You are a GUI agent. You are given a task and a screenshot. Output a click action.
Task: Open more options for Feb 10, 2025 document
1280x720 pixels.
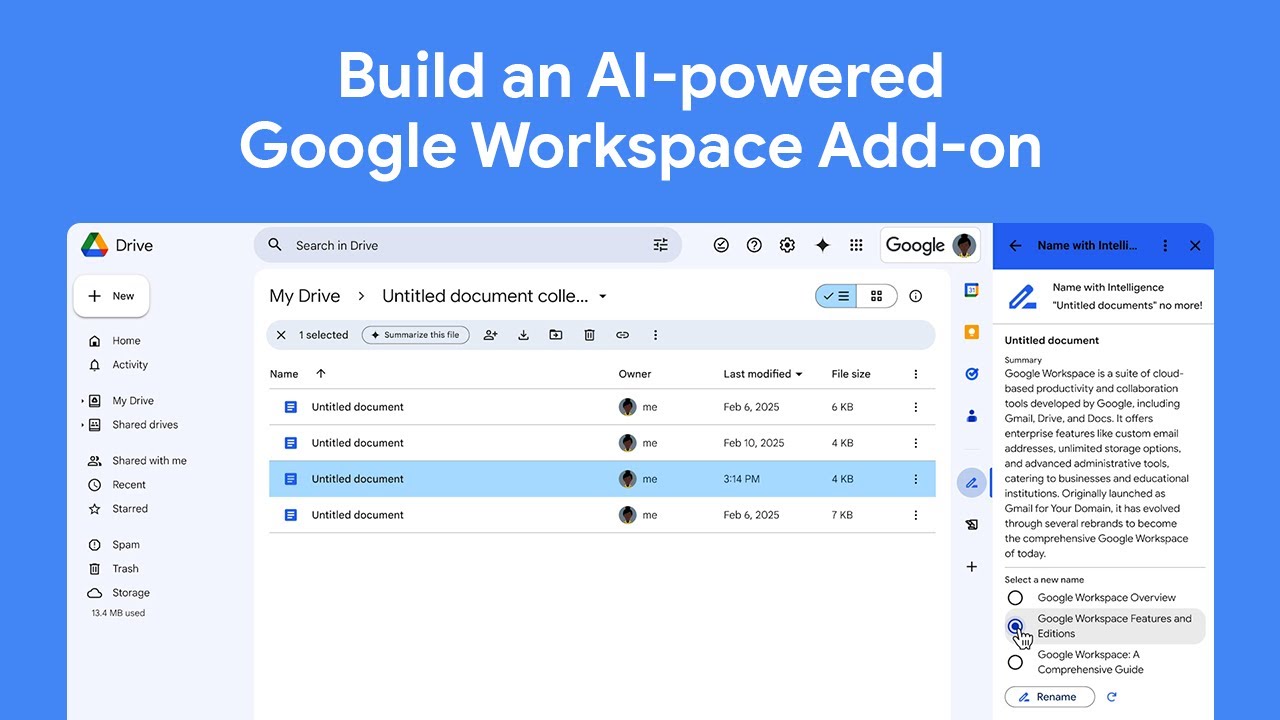pyautogui.click(x=915, y=443)
